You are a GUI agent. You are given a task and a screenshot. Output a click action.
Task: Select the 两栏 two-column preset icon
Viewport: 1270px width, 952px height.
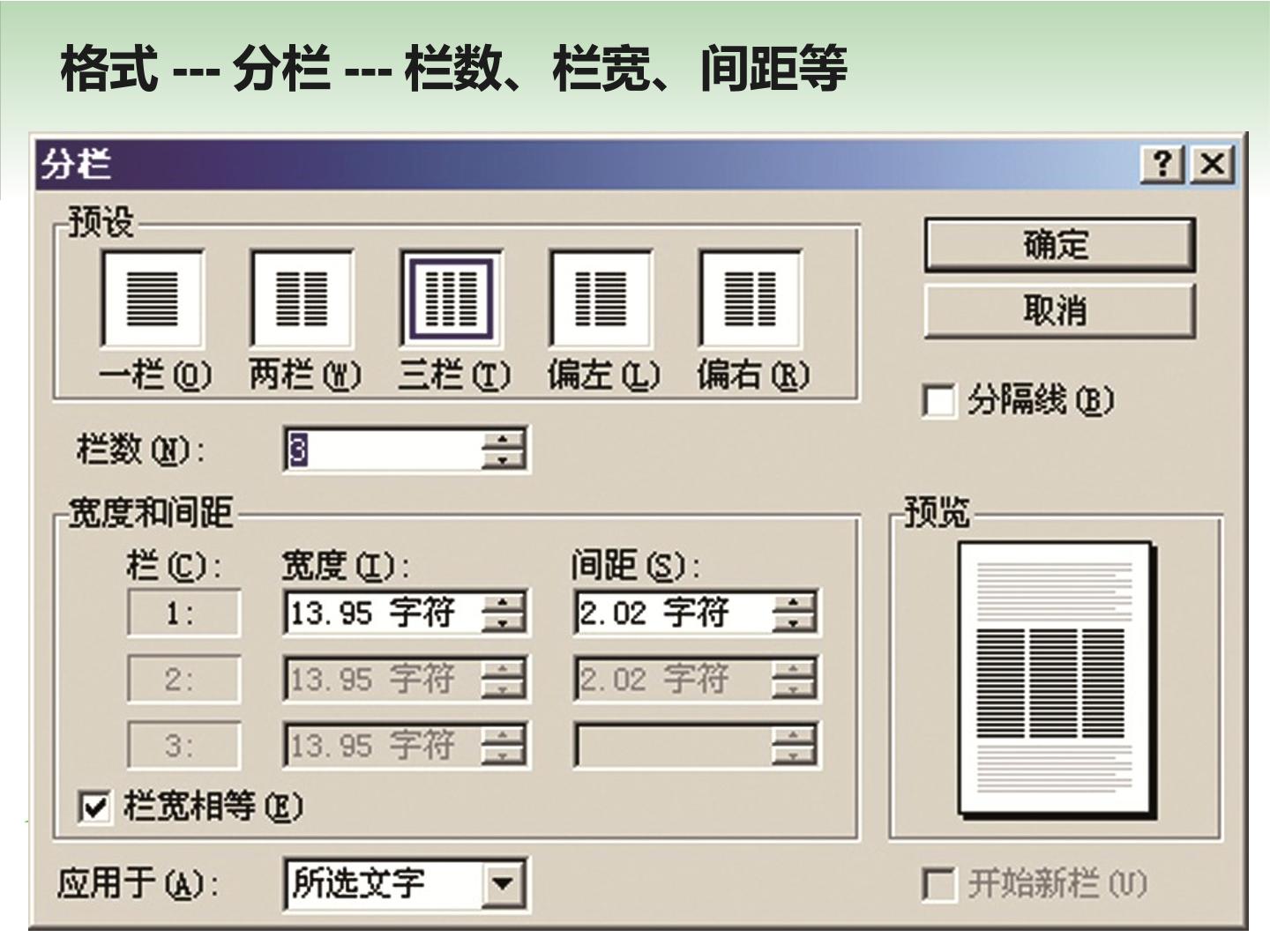302,298
